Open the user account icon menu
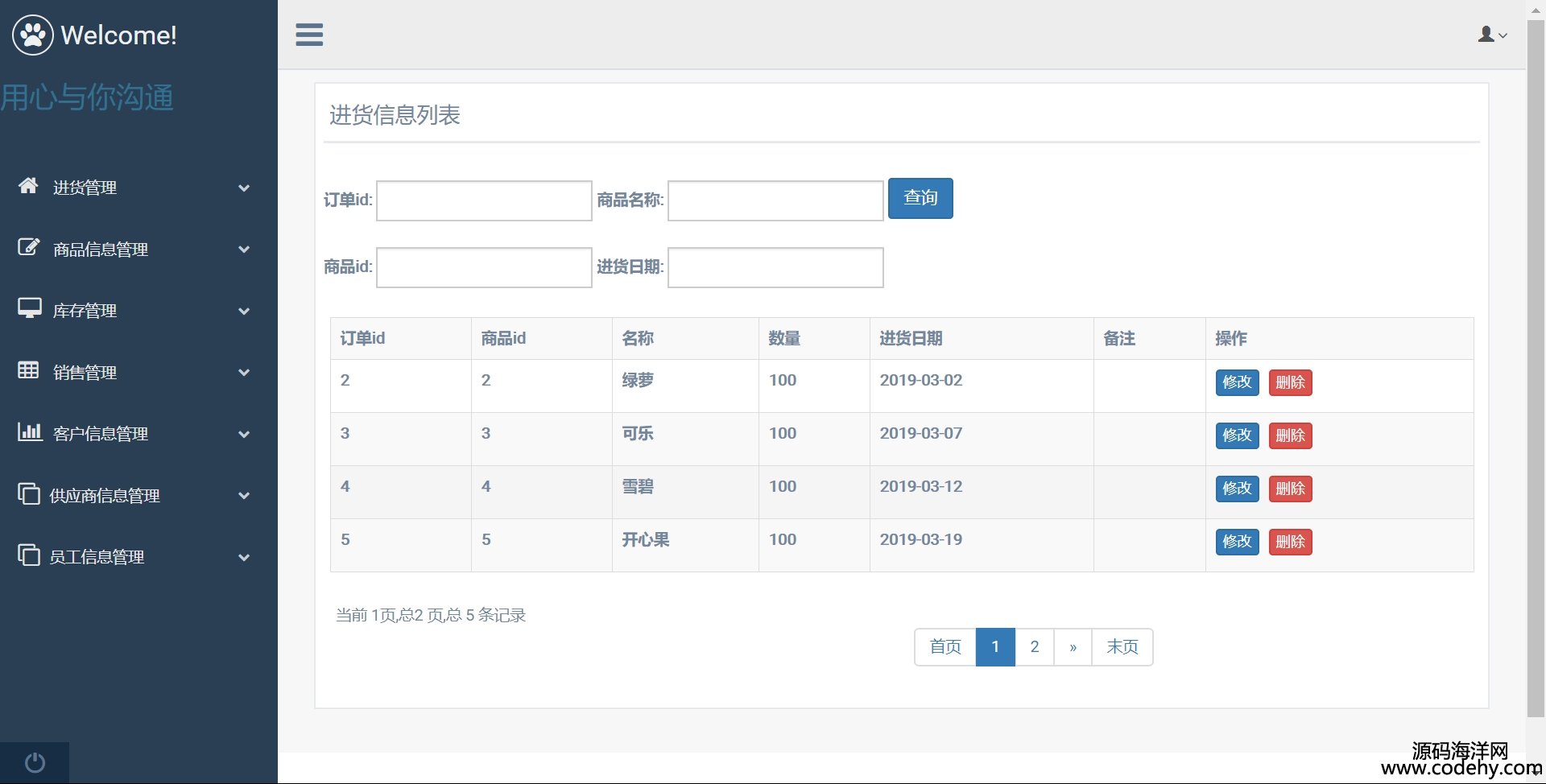This screenshot has width=1546, height=784. pyautogui.click(x=1491, y=35)
